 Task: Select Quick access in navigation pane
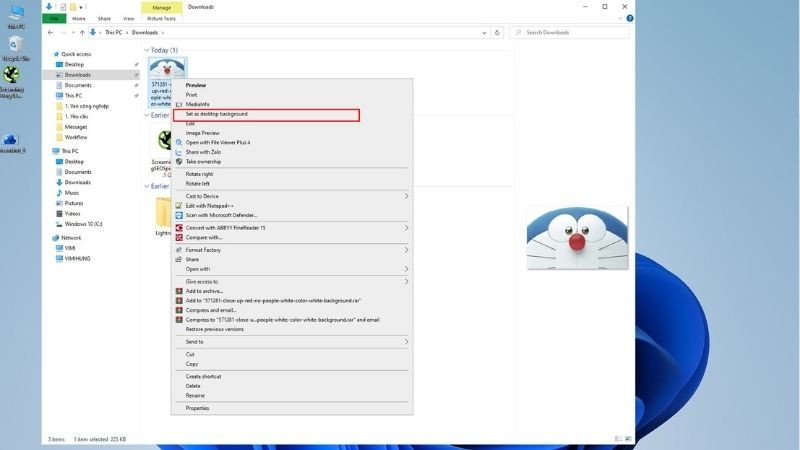coord(76,54)
